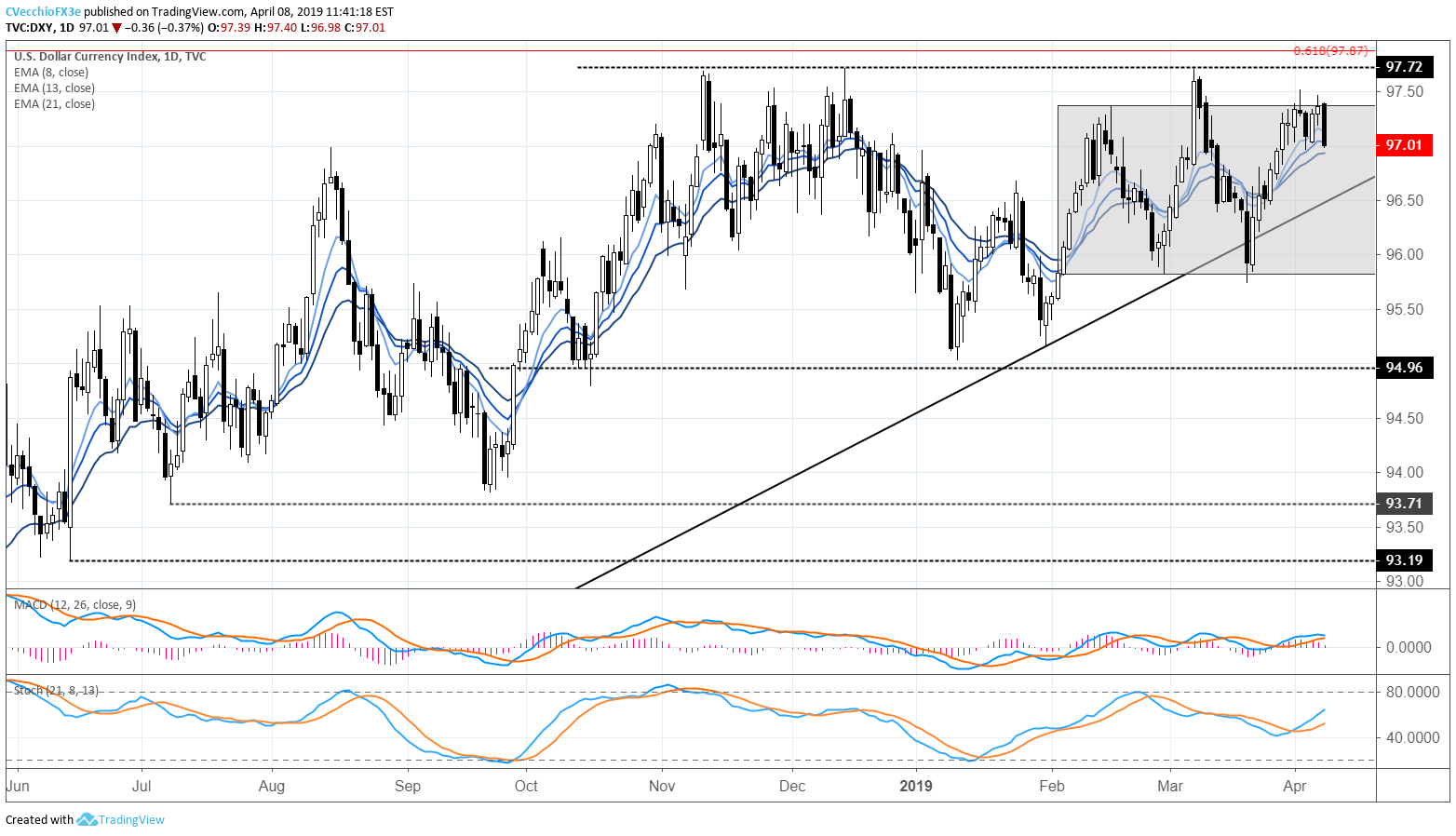The image size is (1456, 836).
Task: Click the Apr label on time axis
Action: point(1295,786)
